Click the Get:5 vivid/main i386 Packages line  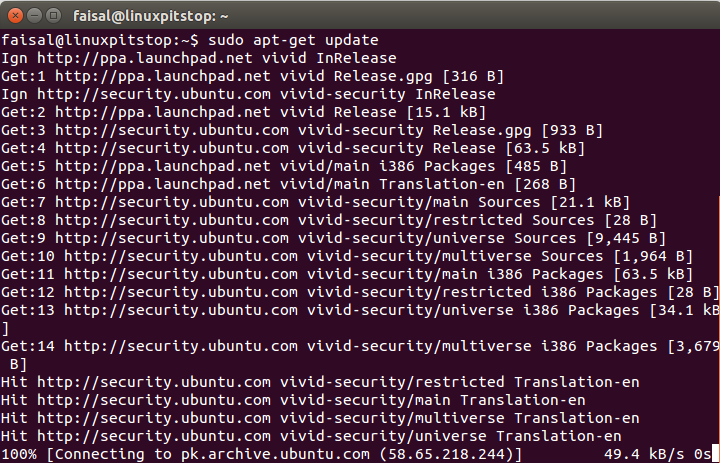(284, 166)
